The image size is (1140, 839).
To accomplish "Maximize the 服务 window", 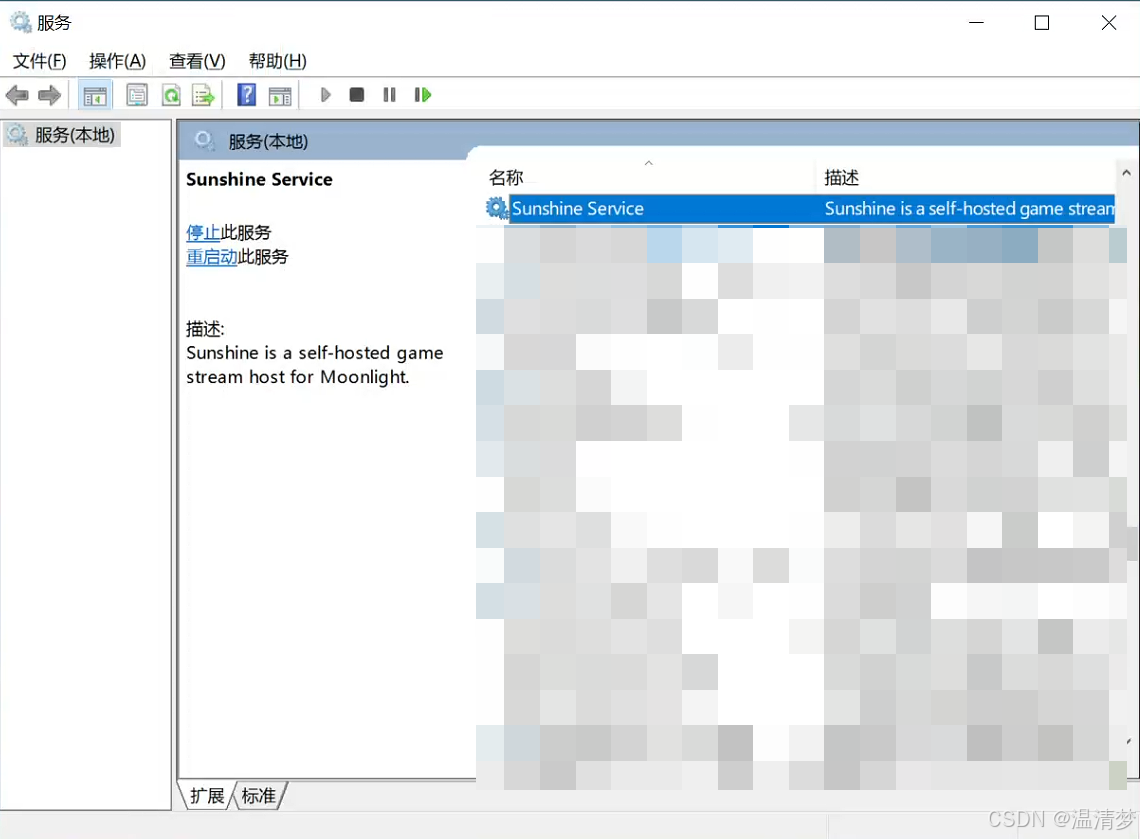I will click(x=1041, y=23).
